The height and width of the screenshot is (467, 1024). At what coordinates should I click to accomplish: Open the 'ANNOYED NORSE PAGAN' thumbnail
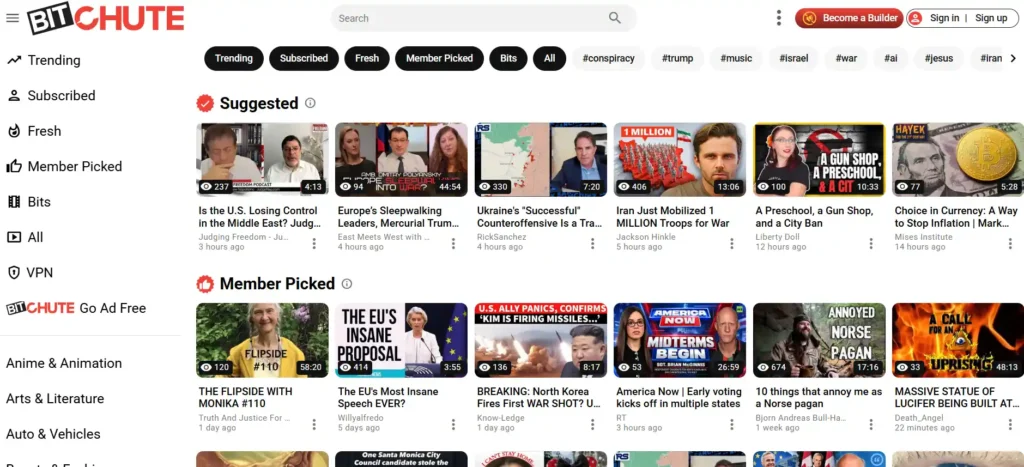tap(819, 340)
